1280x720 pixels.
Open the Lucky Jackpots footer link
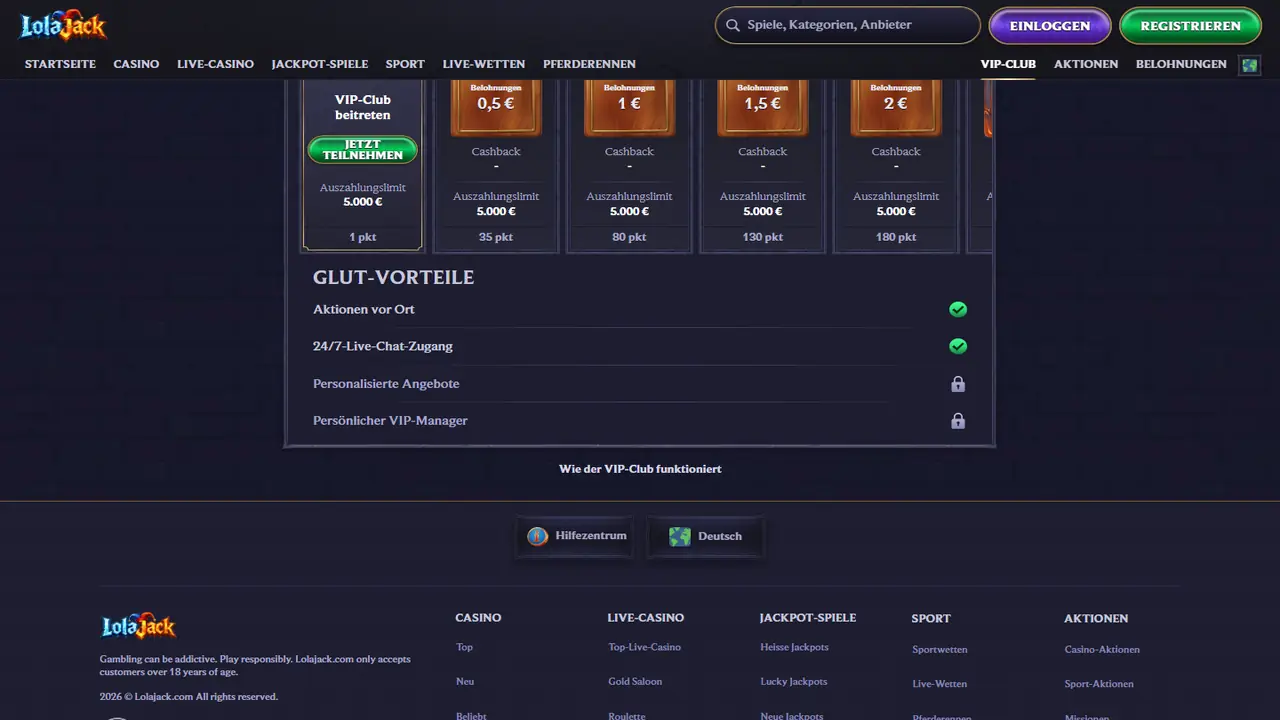(793, 681)
